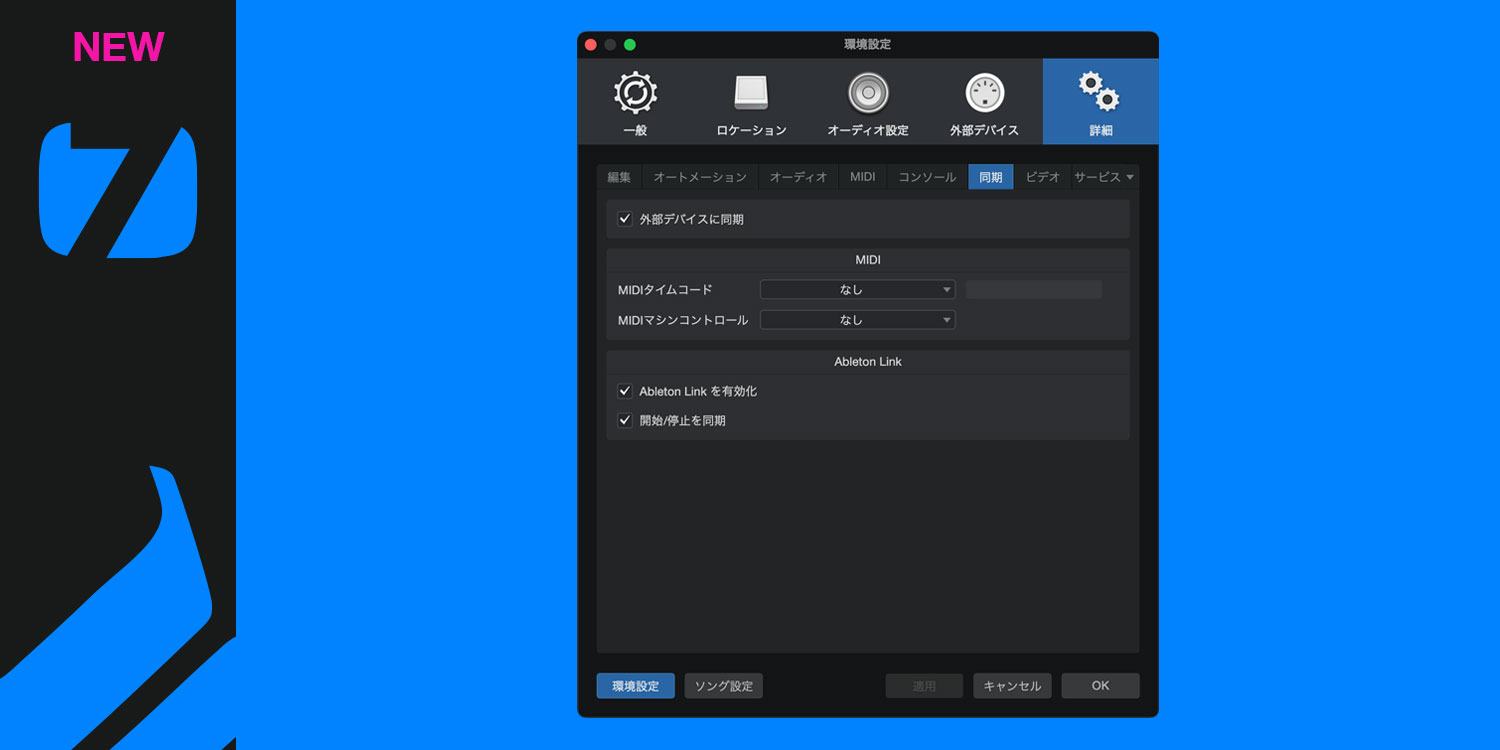Click the field beside MIDIタイムコード dropdown
1500x750 pixels.
(1034, 290)
